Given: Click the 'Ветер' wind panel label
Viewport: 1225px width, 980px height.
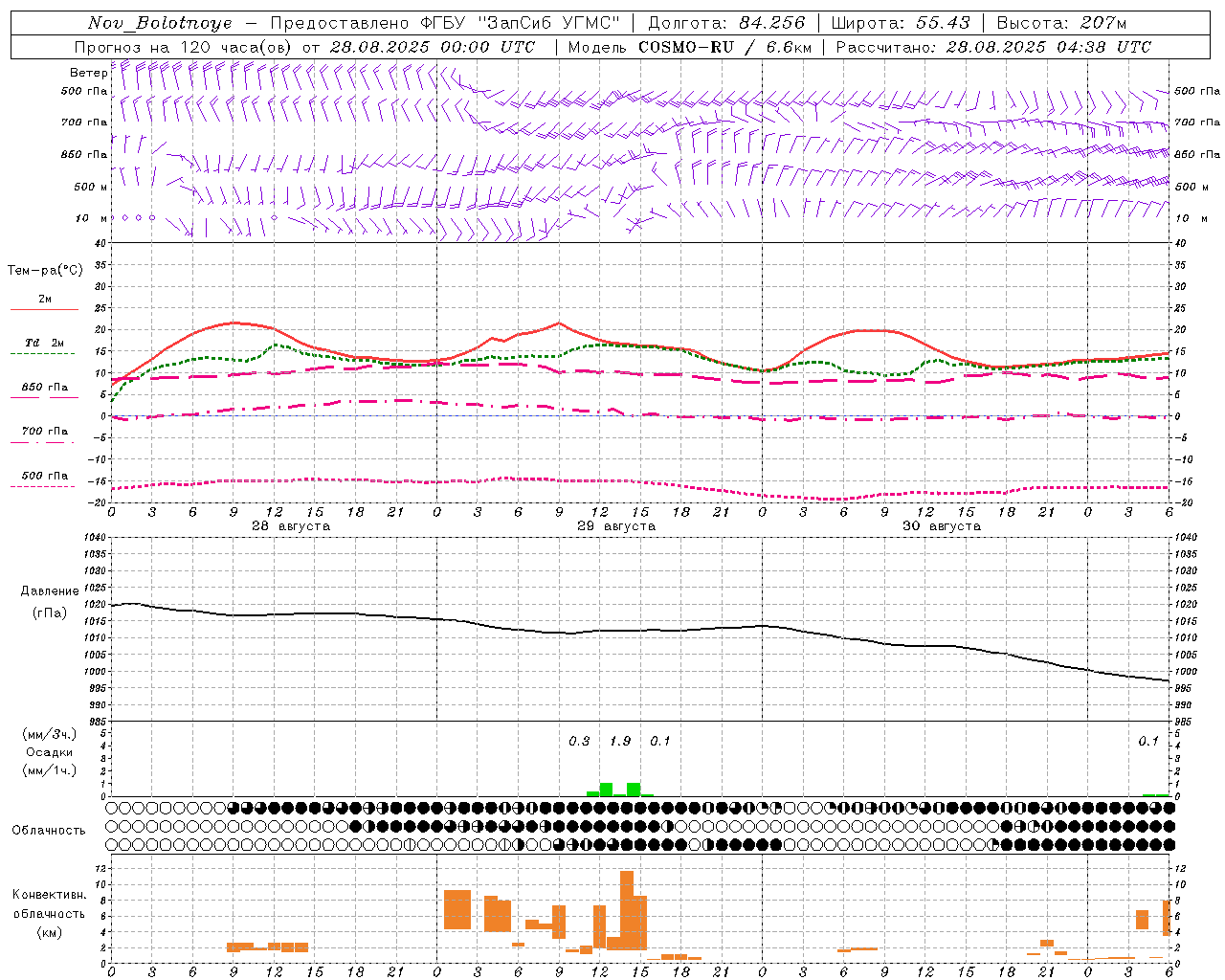Looking at the screenshot, I should click(x=88, y=73).
